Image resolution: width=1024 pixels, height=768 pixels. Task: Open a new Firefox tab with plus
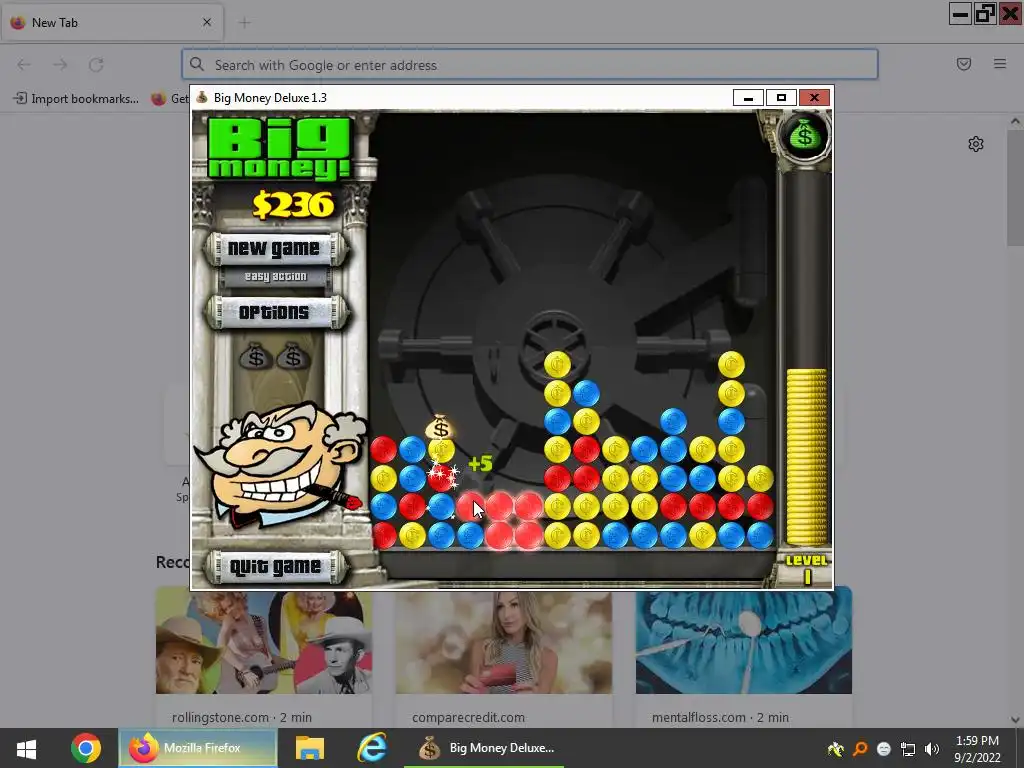coord(244,23)
